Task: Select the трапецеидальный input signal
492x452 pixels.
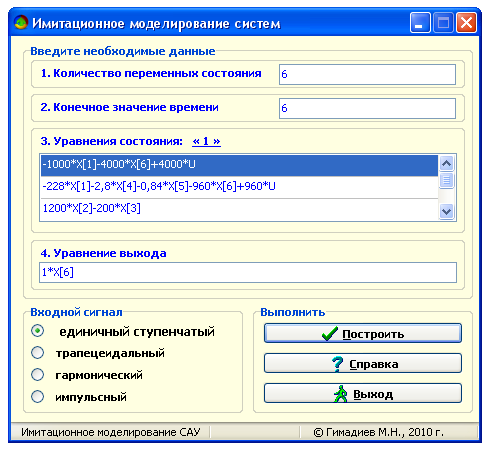Action: 37,353
